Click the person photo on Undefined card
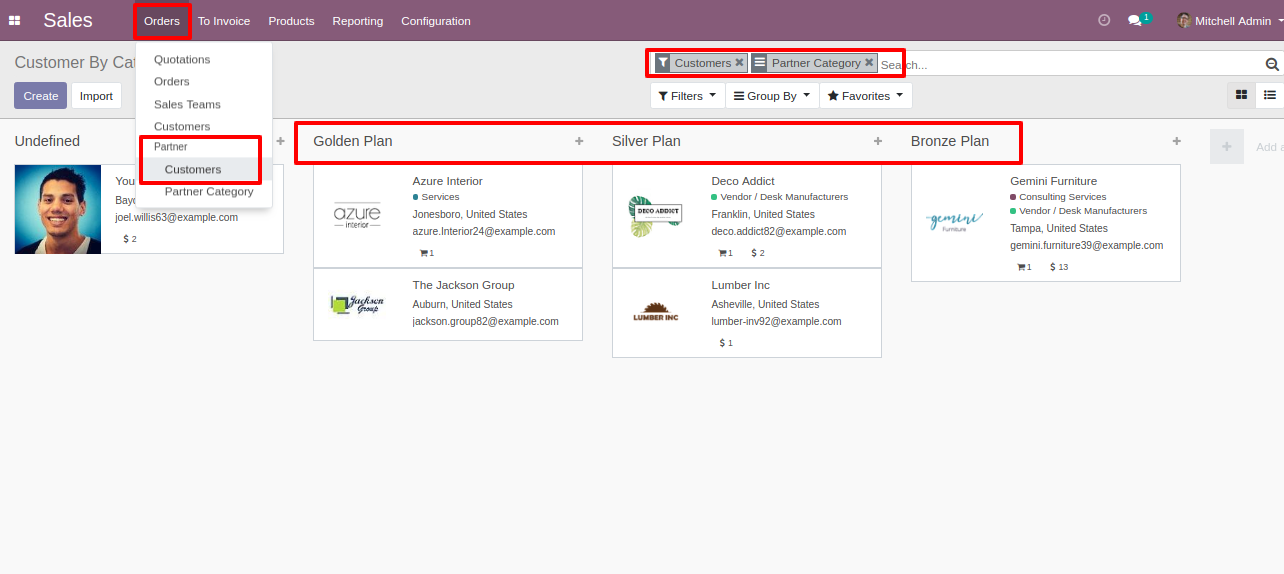 [58, 209]
